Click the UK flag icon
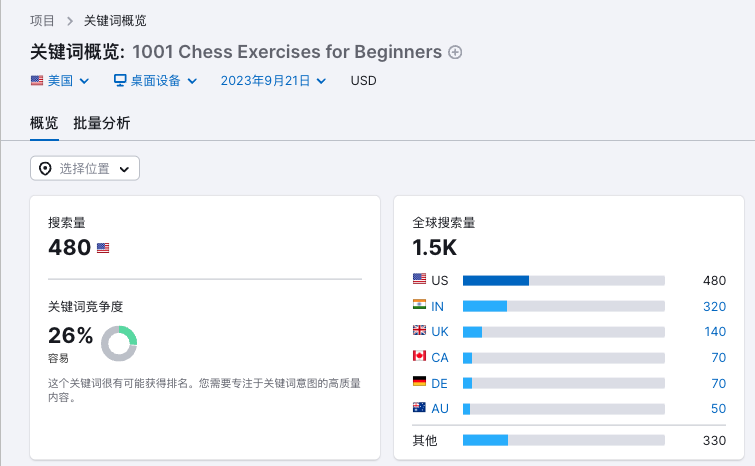This screenshot has width=755, height=466. (x=419, y=331)
